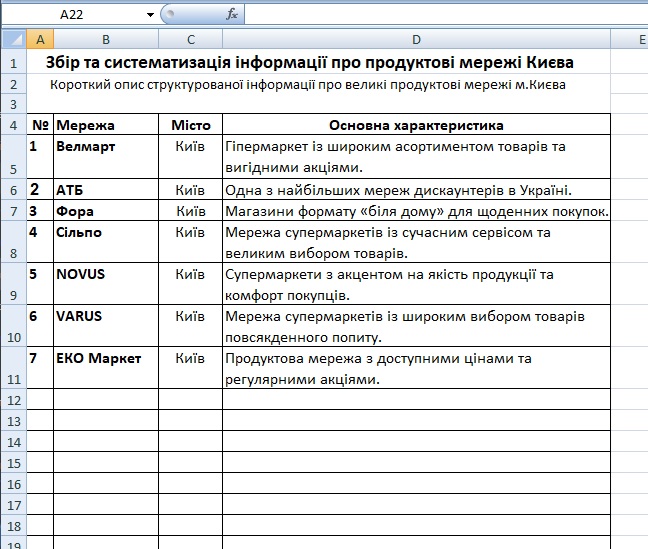The image size is (648, 549).
Task: Select the 'Сільпо' cell
Action: coord(106,242)
